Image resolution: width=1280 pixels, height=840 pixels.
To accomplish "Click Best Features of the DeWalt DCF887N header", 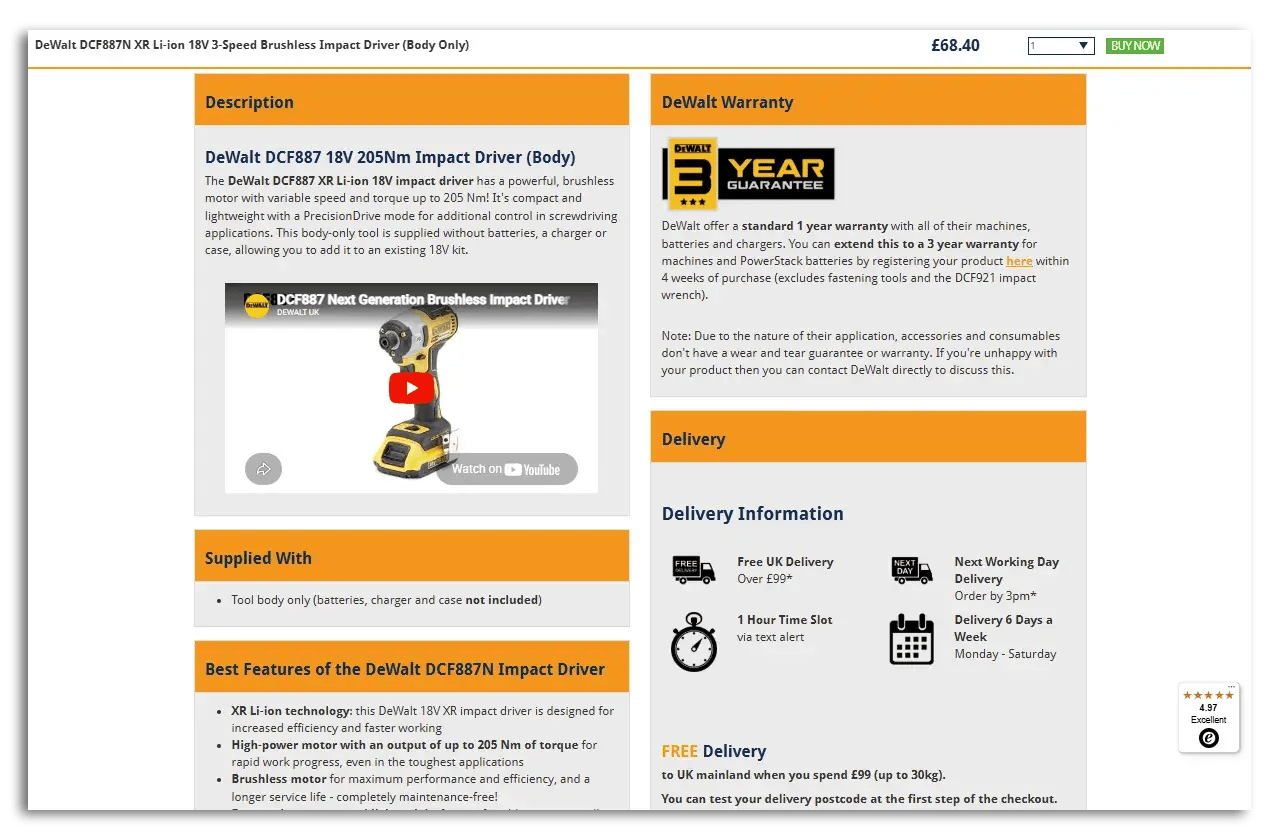I will click(412, 667).
